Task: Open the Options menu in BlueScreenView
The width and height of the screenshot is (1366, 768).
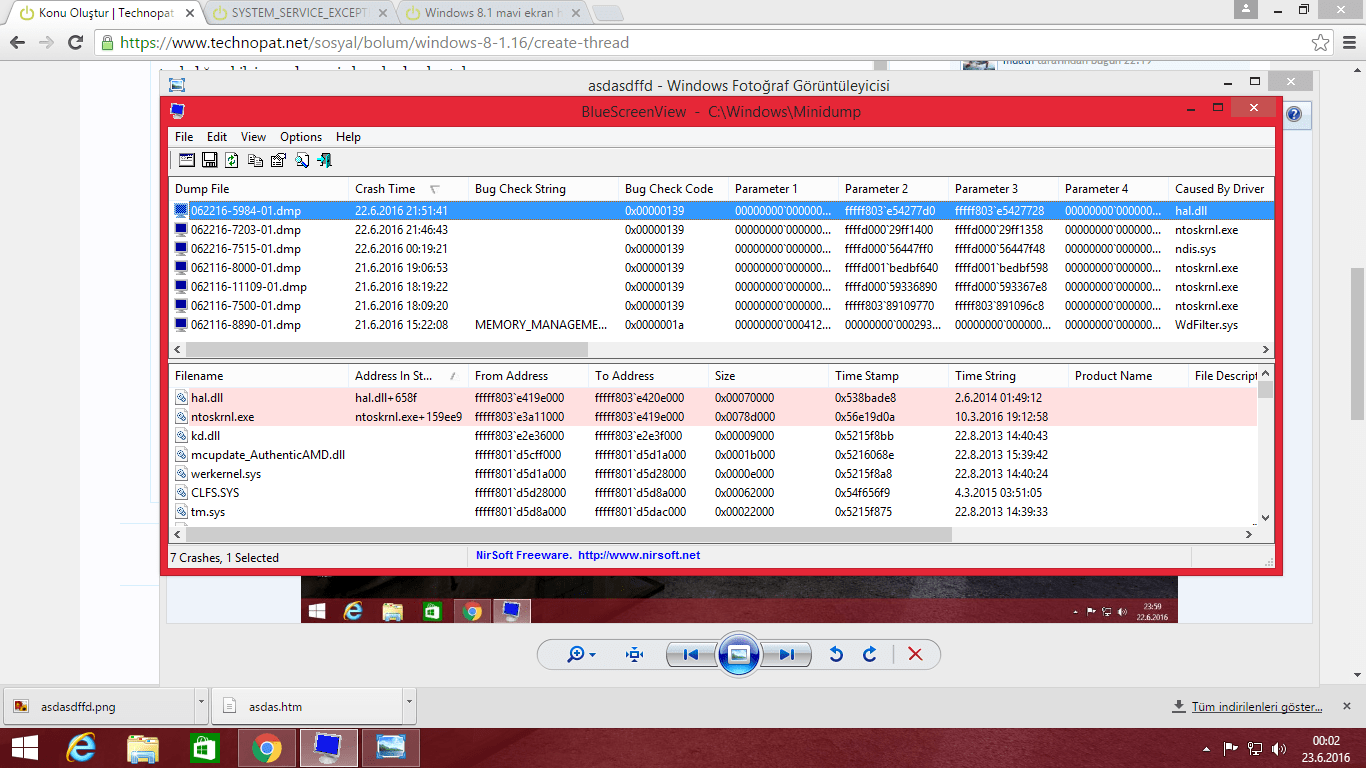Action: tap(301, 137)
